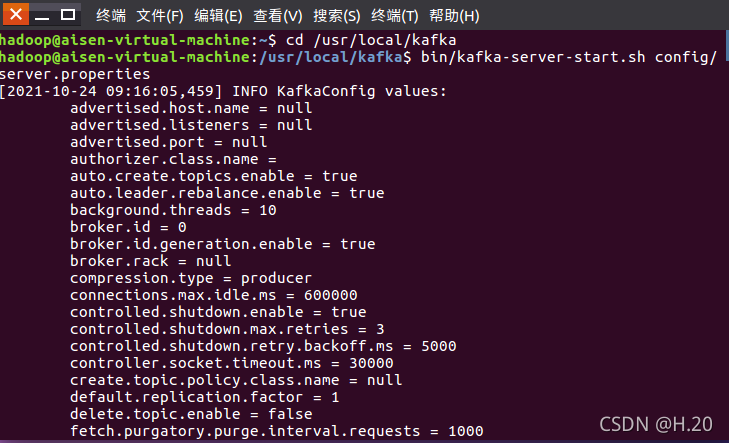Click the 'server.properties' line
The height and width of the screenshot is (443, 729).
[75, 74]
